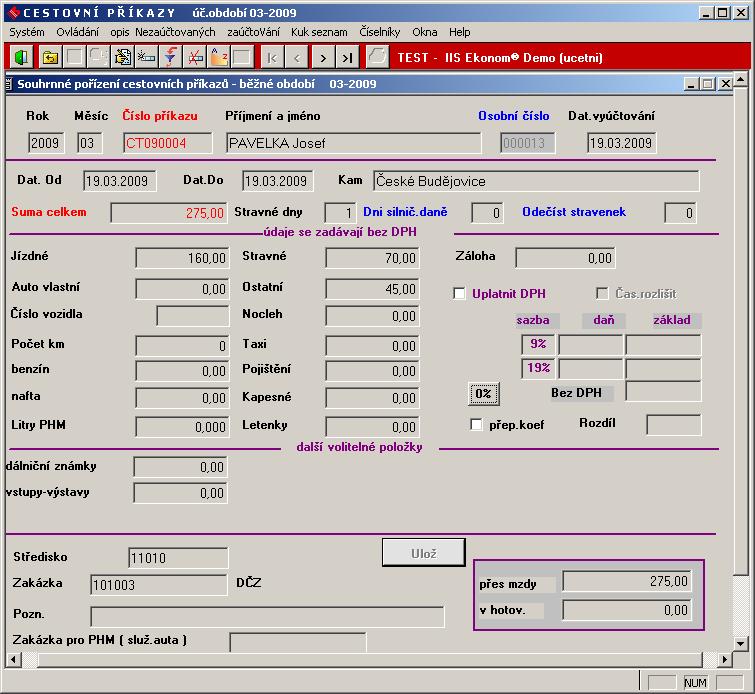Click the copy document toolbar icon
The height and width of the screenshot is (694, 755).
coord(99,57)
